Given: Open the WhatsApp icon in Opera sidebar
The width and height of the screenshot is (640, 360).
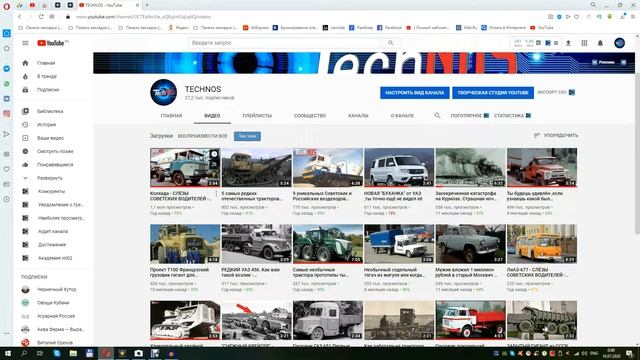Looking at the screenshot, I should pos(7,84).
